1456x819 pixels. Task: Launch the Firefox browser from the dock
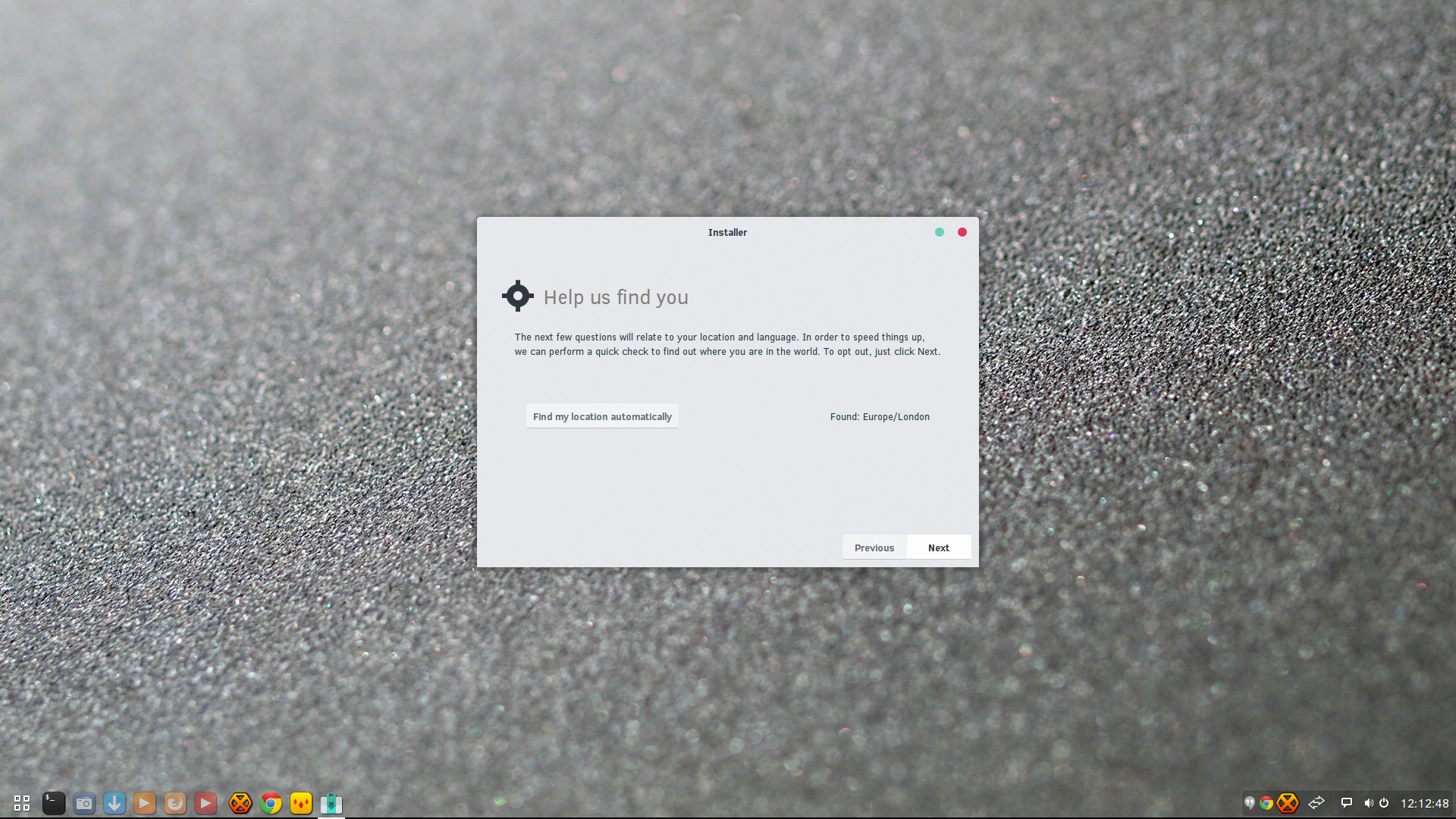[175, 803]
